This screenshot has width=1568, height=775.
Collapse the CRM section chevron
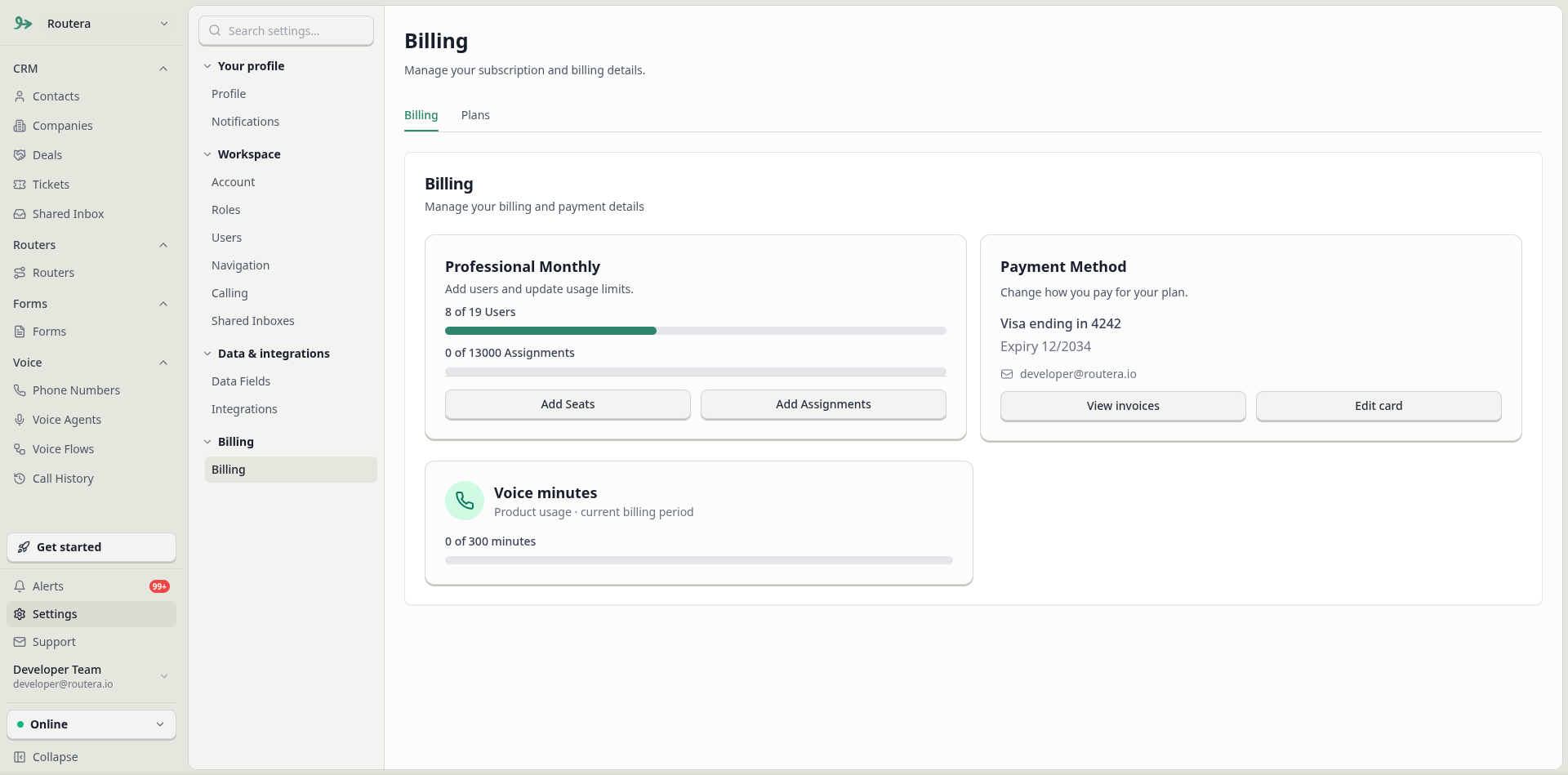pyautogui.click(x=163, y=69)
